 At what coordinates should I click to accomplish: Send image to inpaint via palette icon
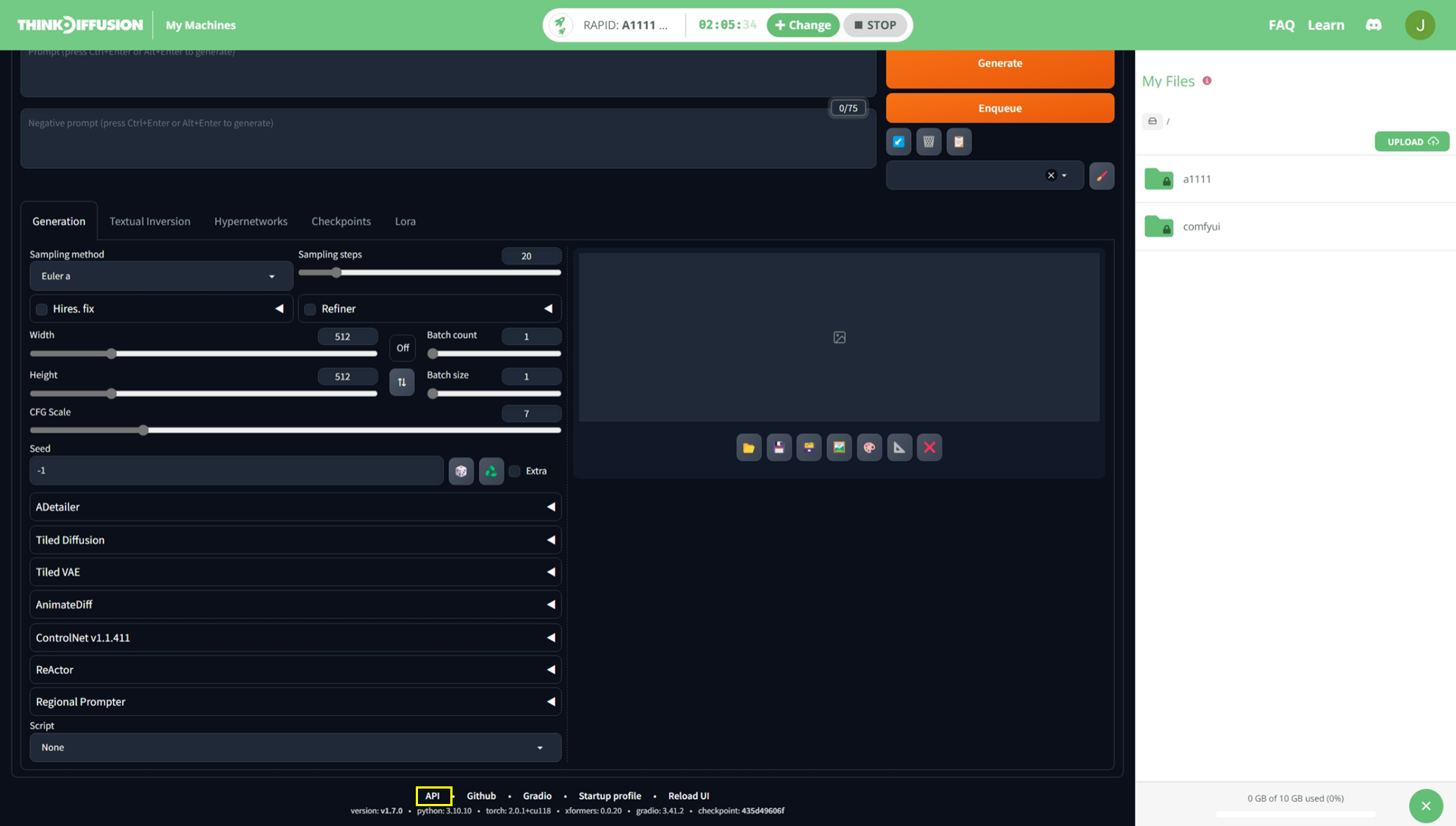click(869, 447)
